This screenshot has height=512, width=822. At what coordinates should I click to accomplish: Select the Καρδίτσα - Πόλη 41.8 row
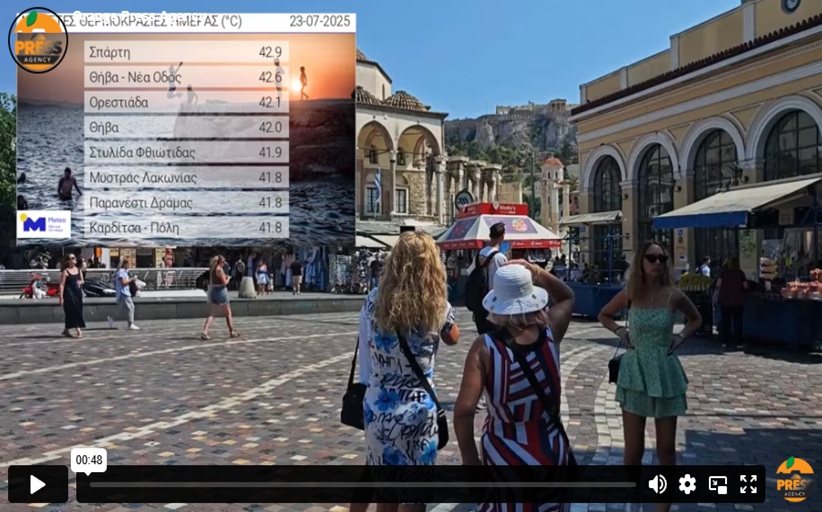pos(186,228)
